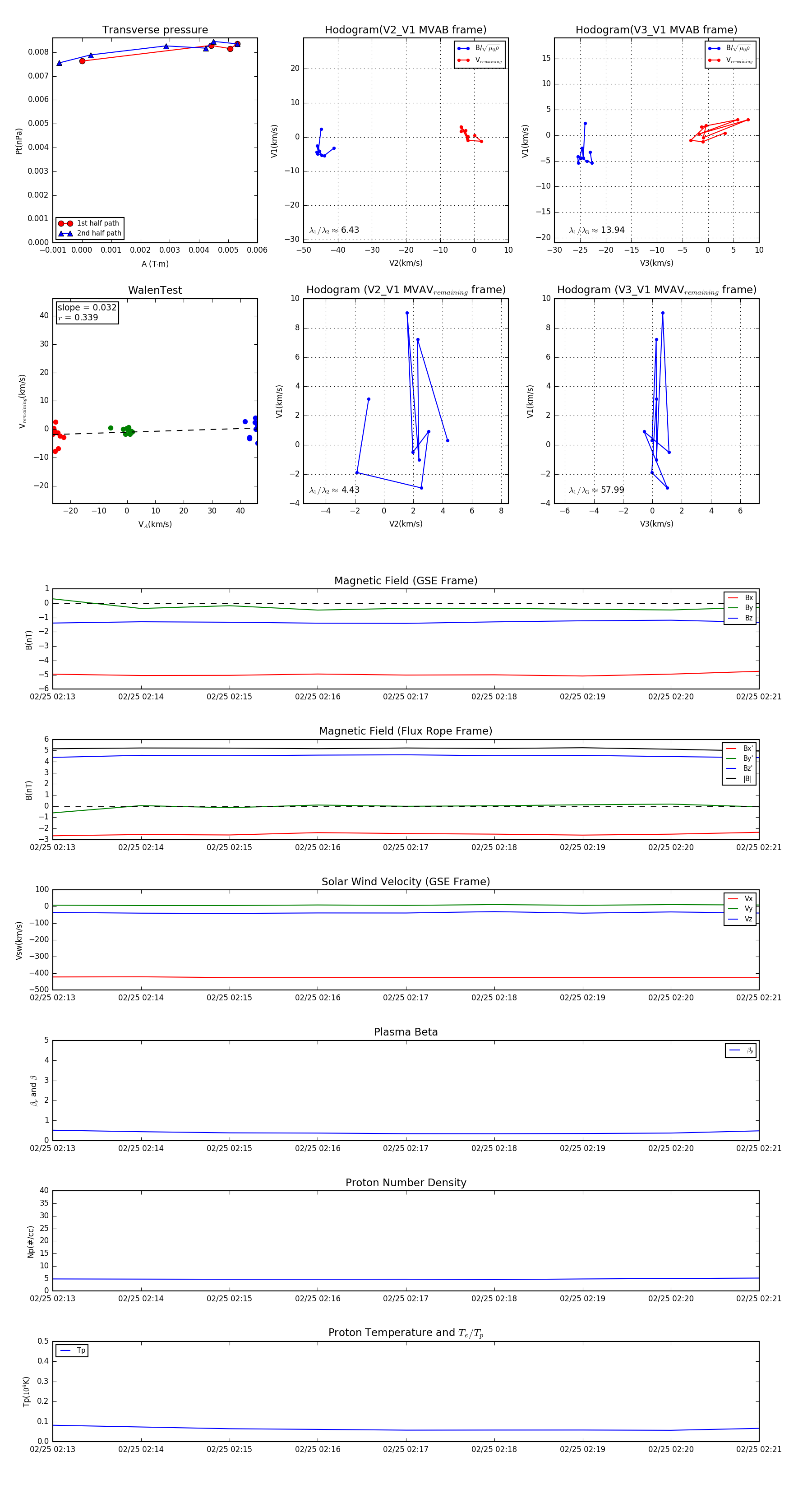Click '2nd half path' legend entry
812x1489 pixels.
coord(90,234)
